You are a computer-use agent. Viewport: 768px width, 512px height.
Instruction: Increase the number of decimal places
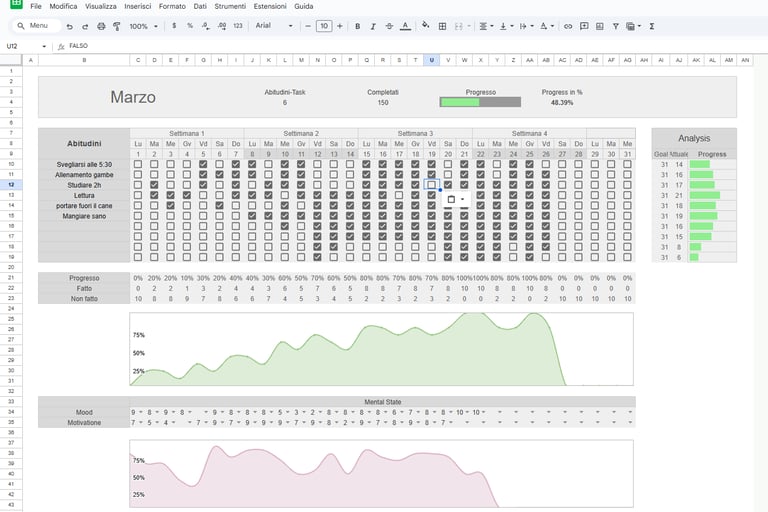click(x=222, y=26)
